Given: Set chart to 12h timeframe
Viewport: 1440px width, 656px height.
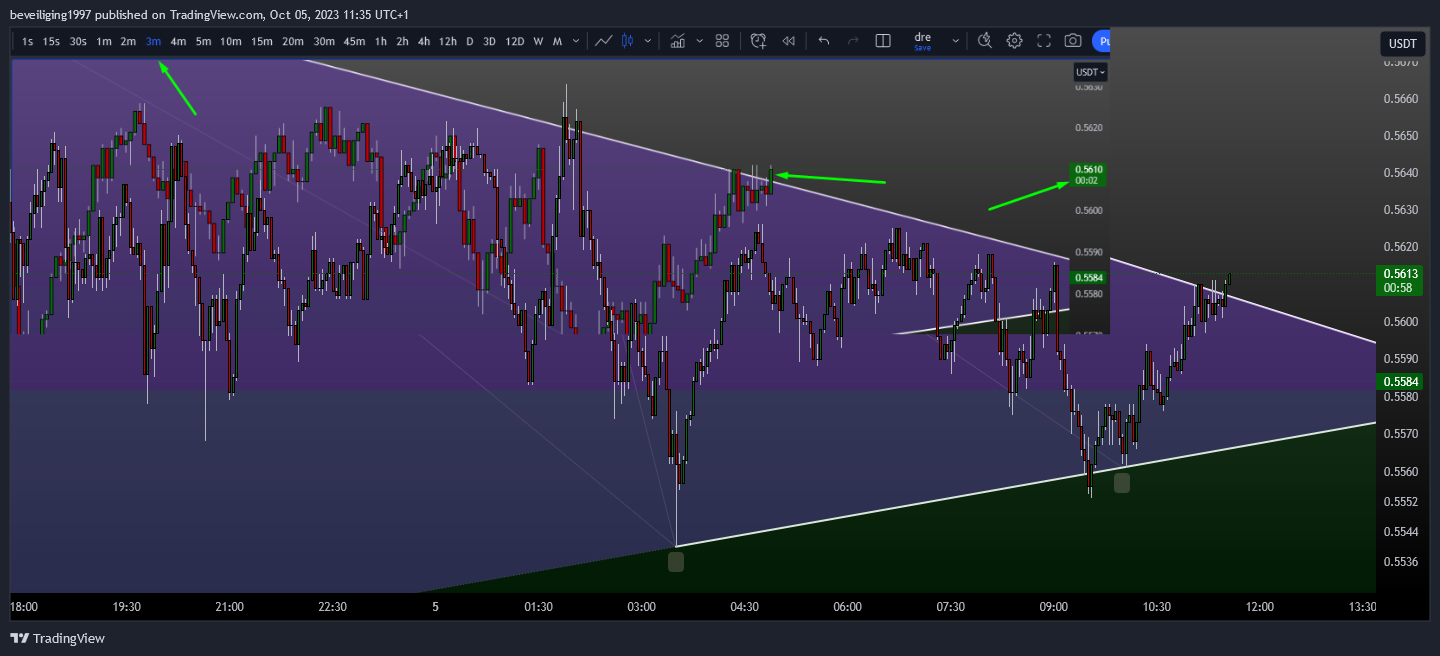Looking at the screenshot, I should (x=448, y=41).
